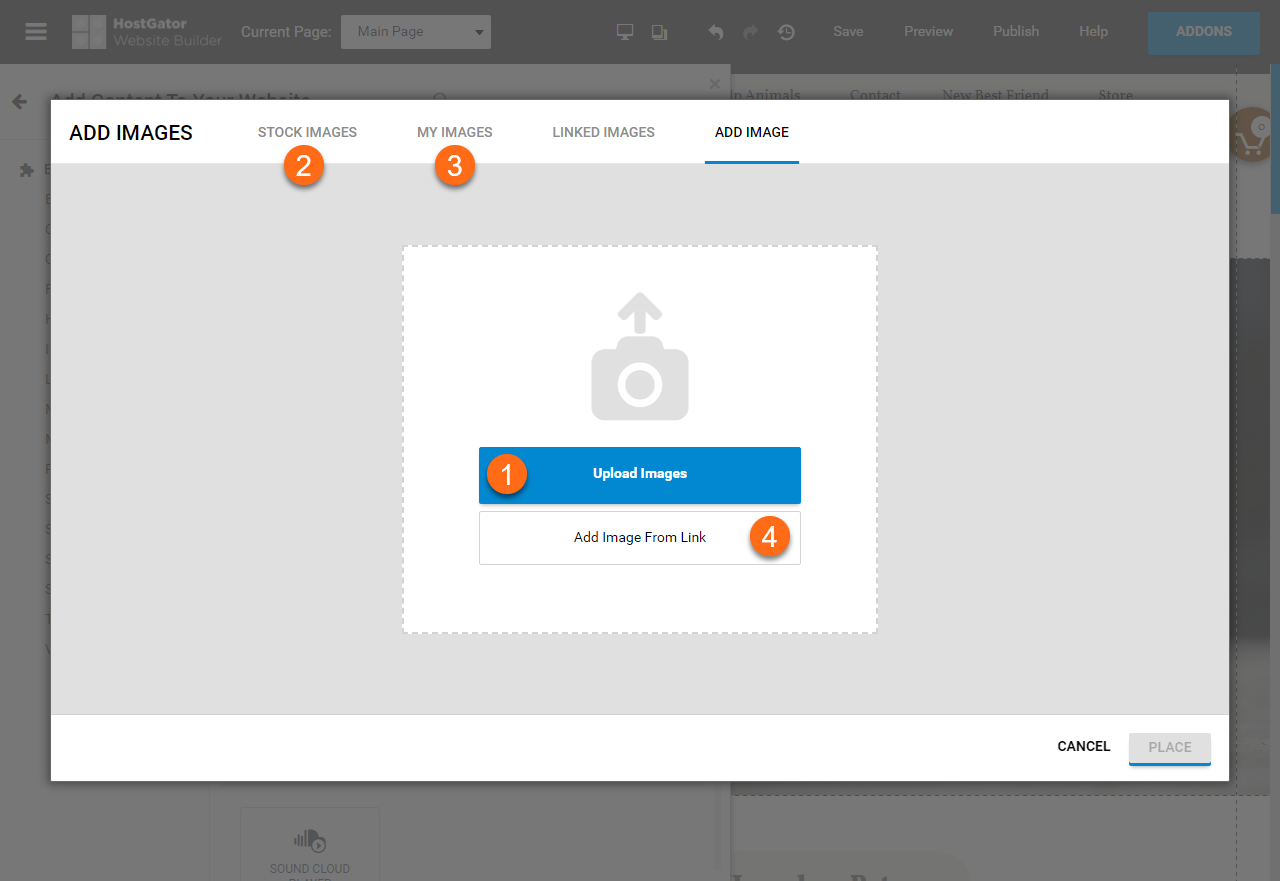Open the revision history clock icon
Image resolution: width=1280 pixels, height=881 pixels.
tap(787, 32)
